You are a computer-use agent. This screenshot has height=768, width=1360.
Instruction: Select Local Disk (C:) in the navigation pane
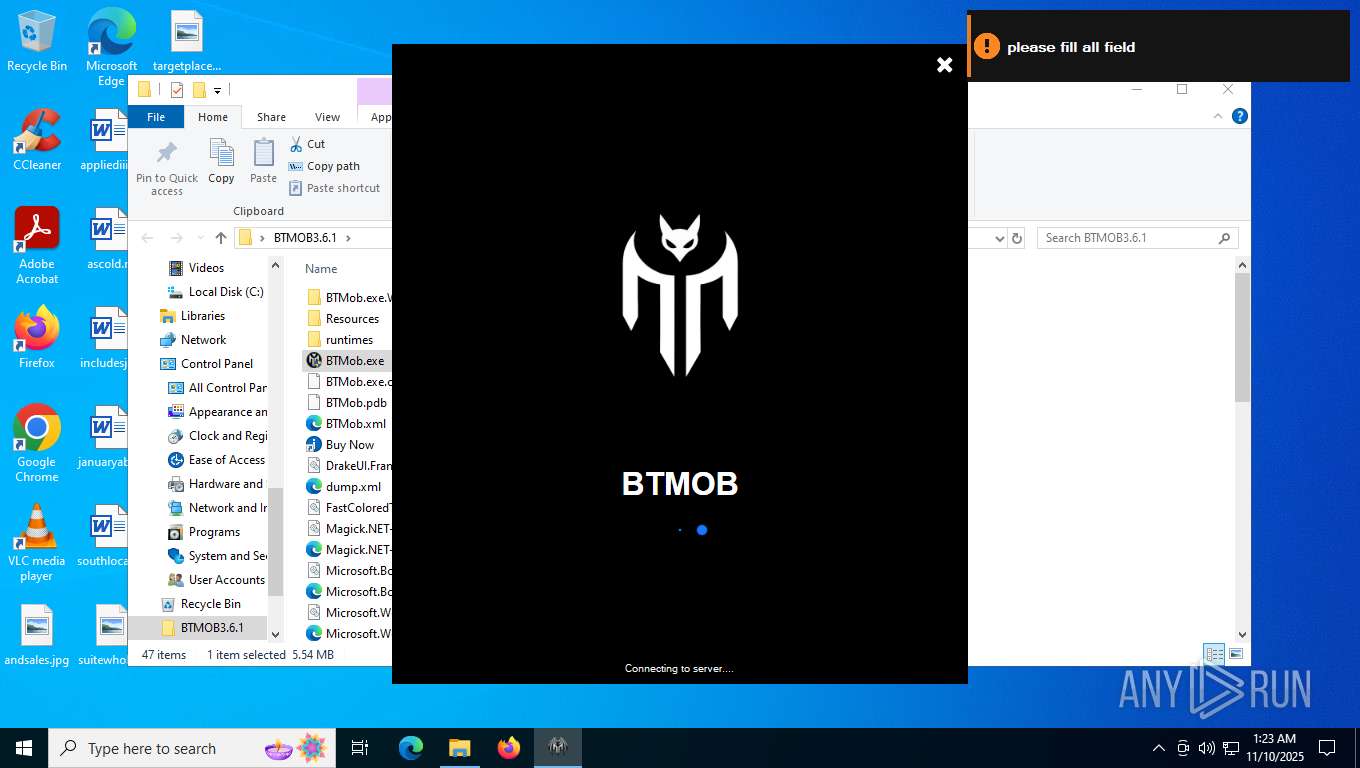click(215, 292)
